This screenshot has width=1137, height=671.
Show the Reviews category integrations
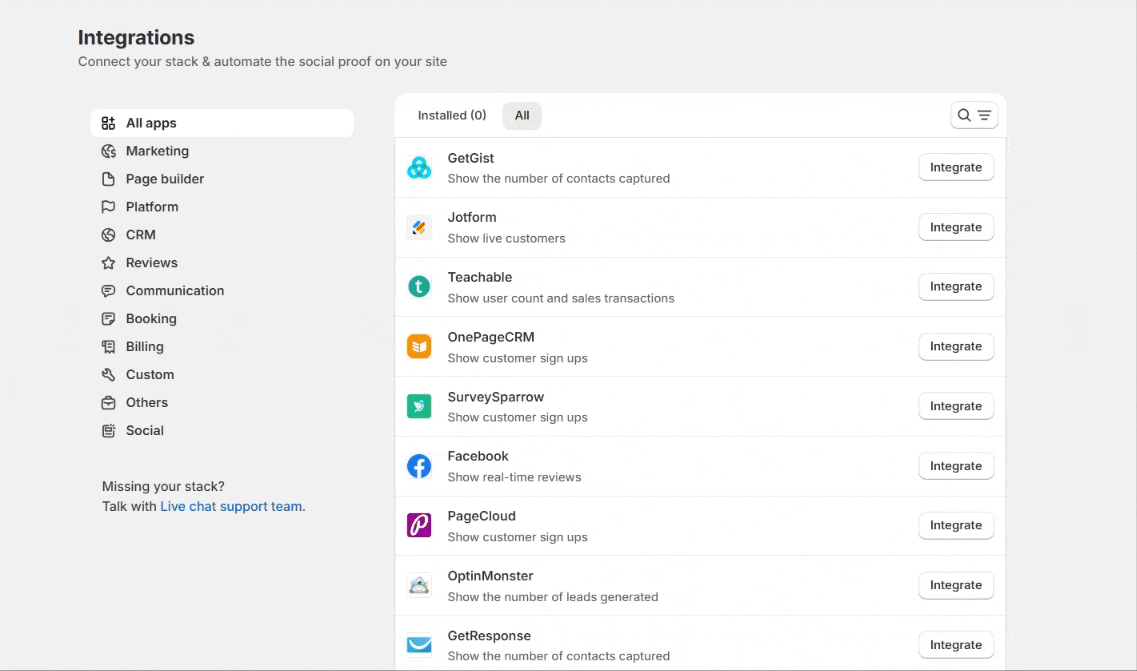152,263
